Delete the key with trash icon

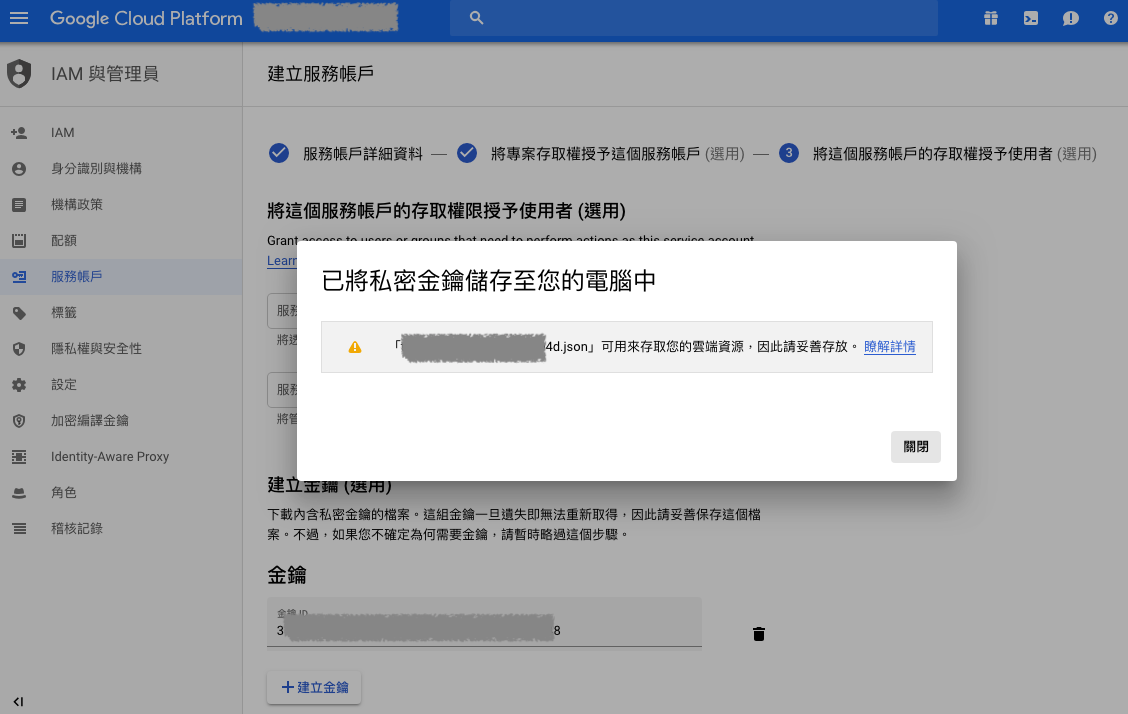pos(759,633)
